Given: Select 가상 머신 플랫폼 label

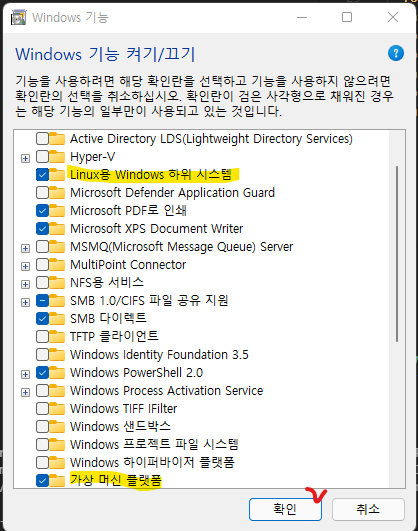Looking at the screenshot, I should pyautogui.click(x=116, y=480).
